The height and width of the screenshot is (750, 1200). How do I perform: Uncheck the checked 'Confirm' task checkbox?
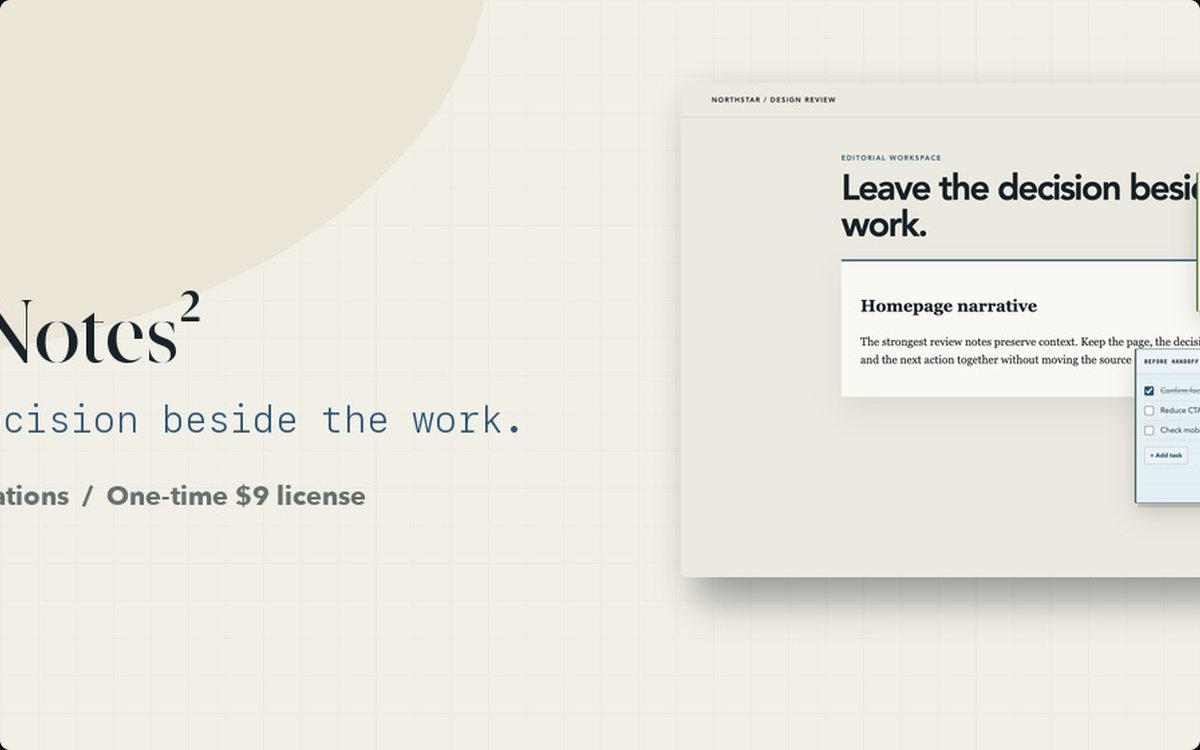(x=1149, y=391)
